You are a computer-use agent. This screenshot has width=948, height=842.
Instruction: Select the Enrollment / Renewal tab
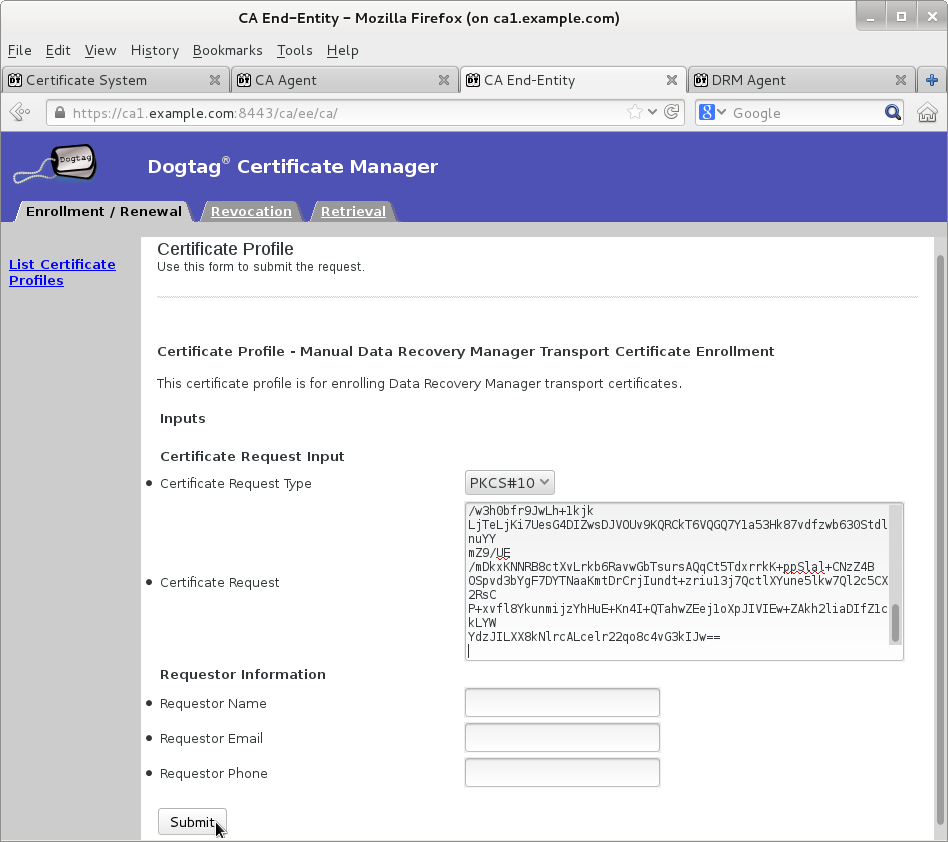coord(103,212)
